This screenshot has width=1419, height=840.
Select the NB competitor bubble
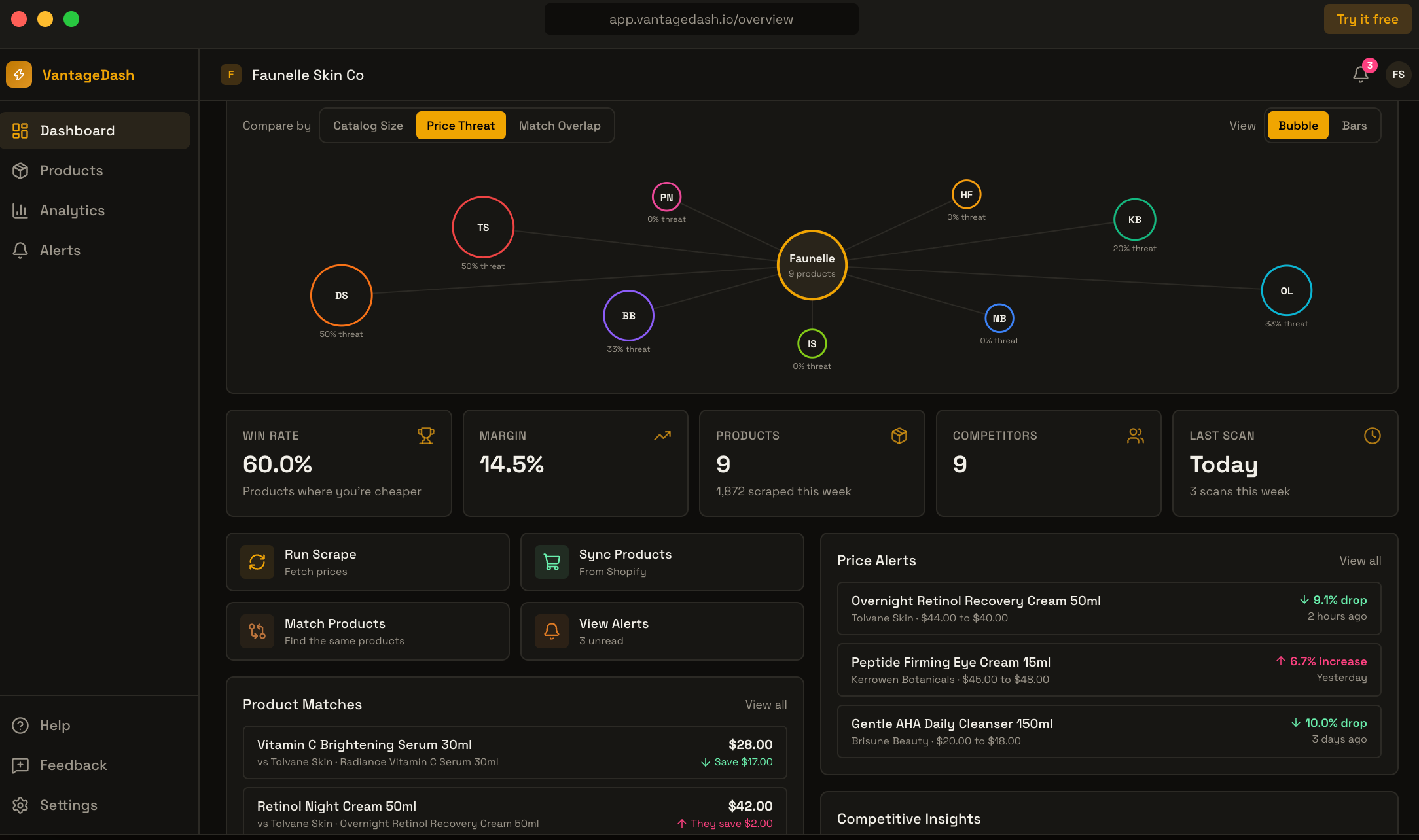pos(999,319)
